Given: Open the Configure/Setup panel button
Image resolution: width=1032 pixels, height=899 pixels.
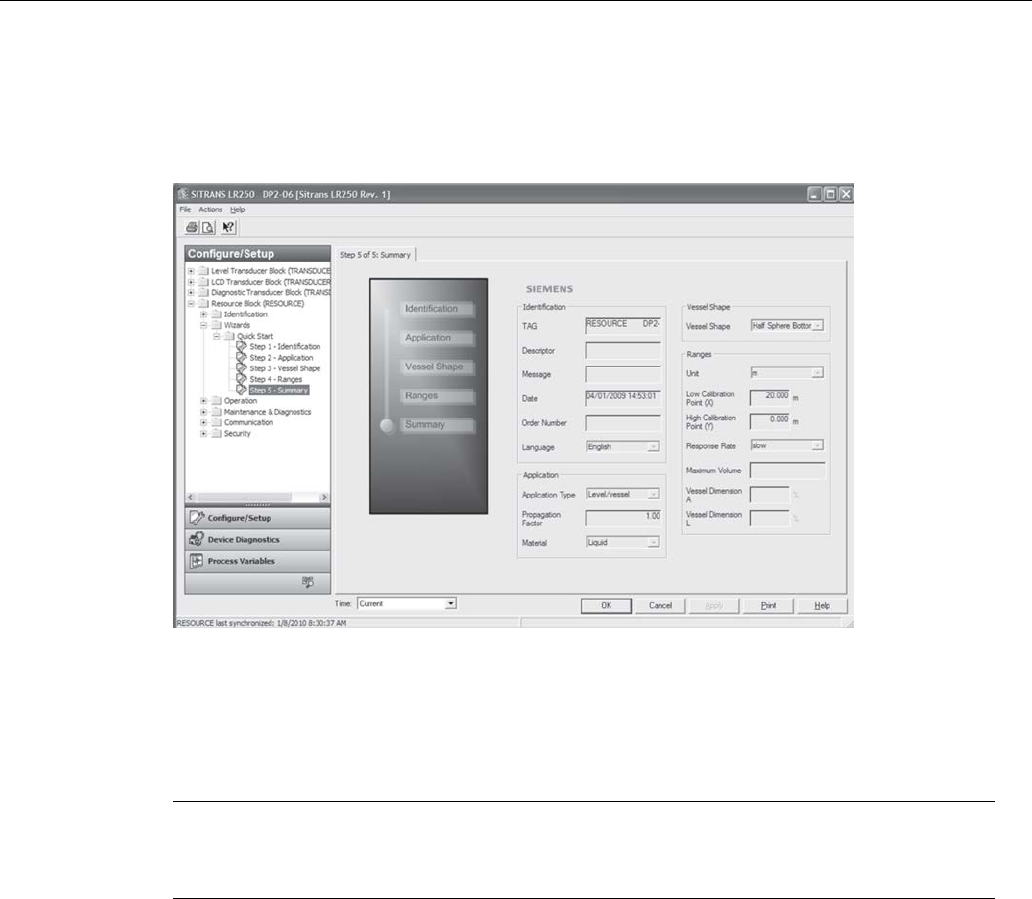Looking at the screenshot, I should point(257,518).
